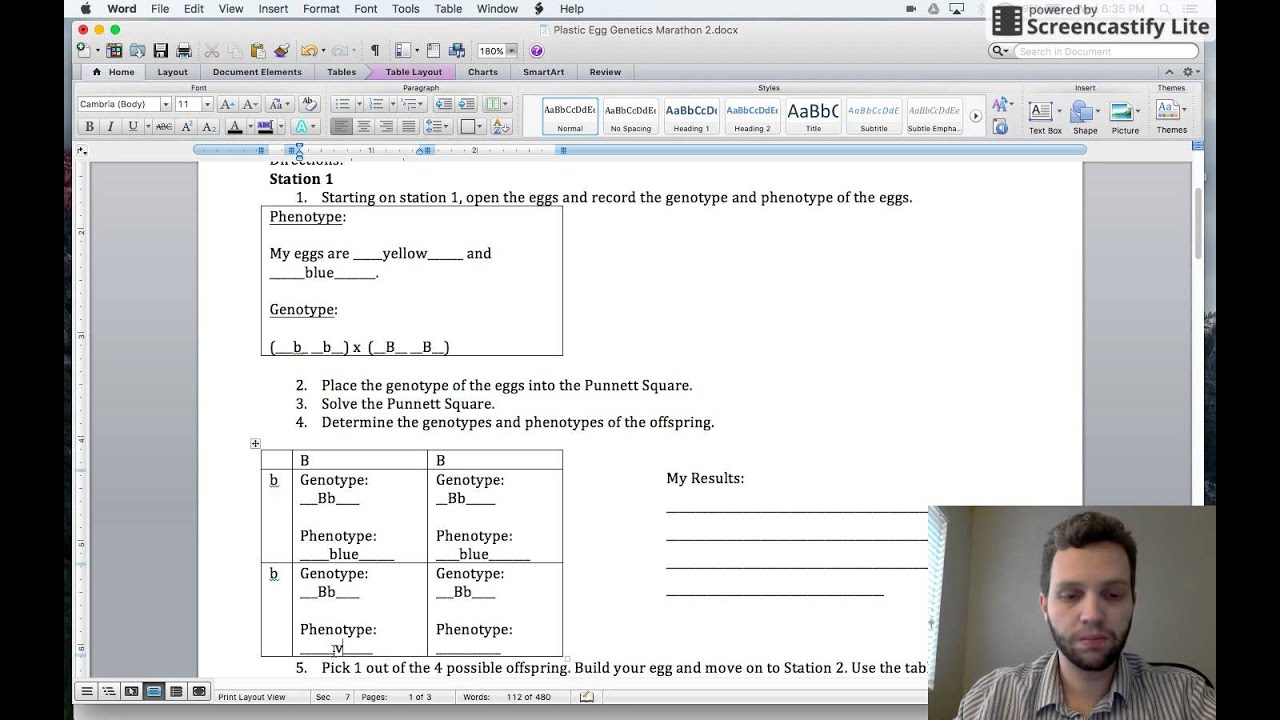Apply the font color swatch

[235, 127]
